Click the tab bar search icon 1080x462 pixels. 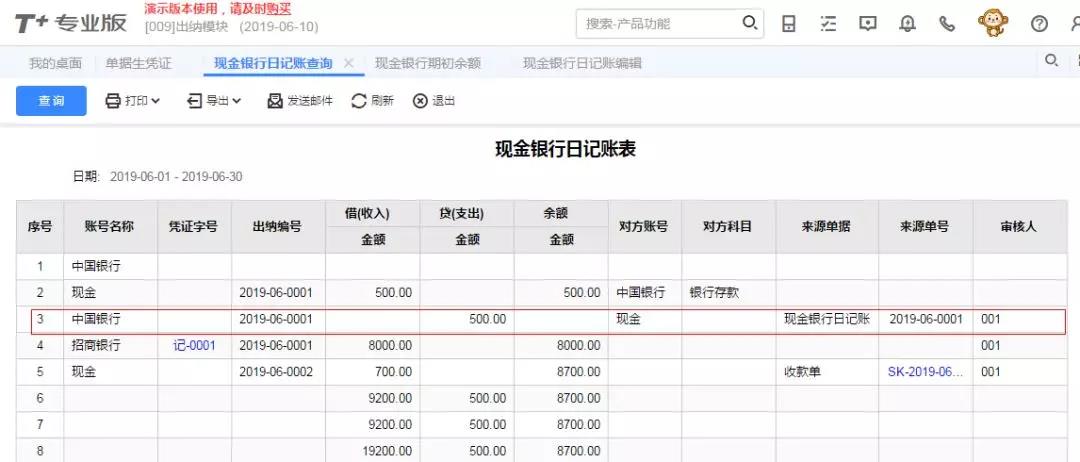tap(1051, 61)
